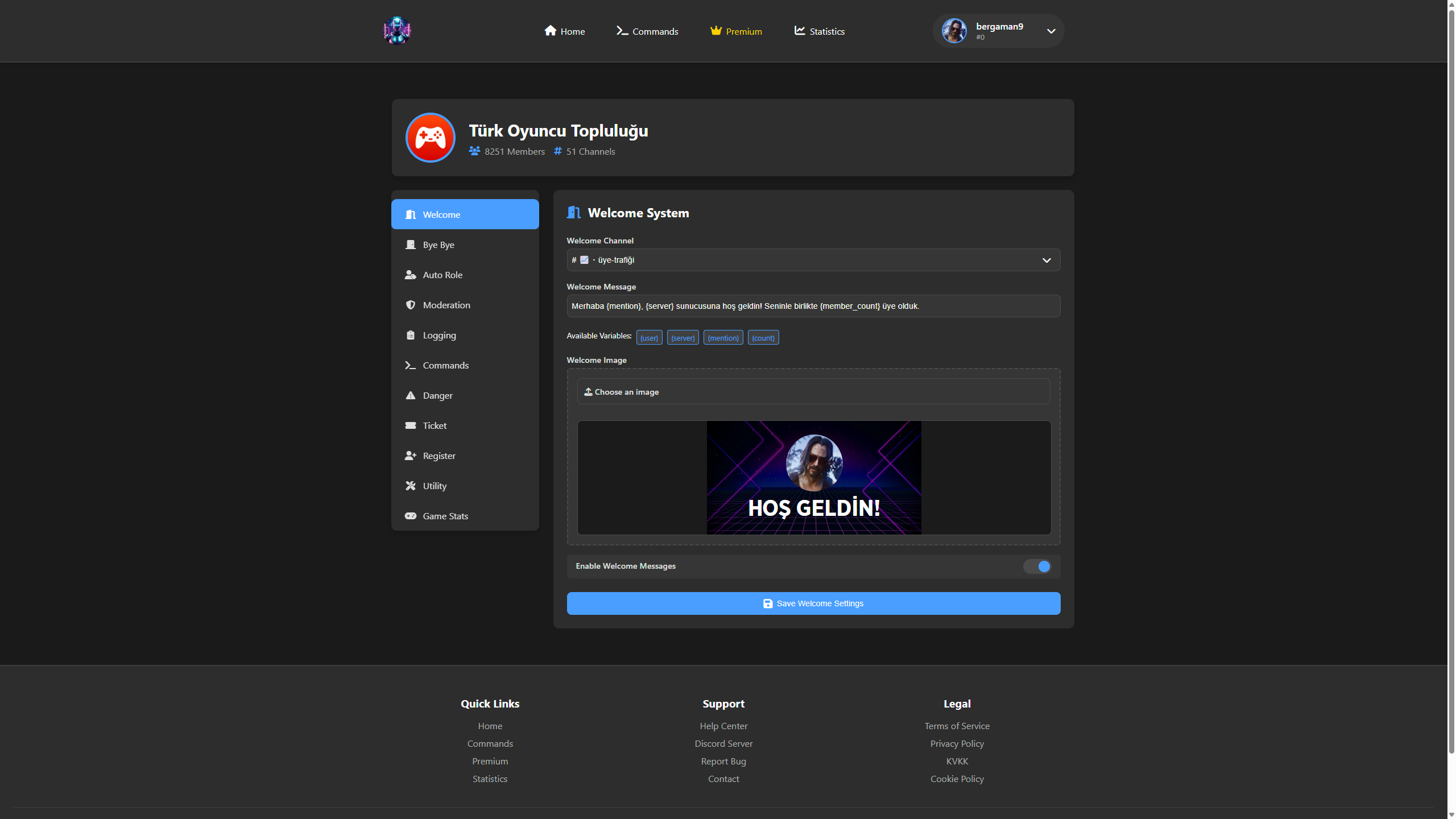Insert the {count} variable tag
This screenshot has width=1456, height=819.
[763, 338]
